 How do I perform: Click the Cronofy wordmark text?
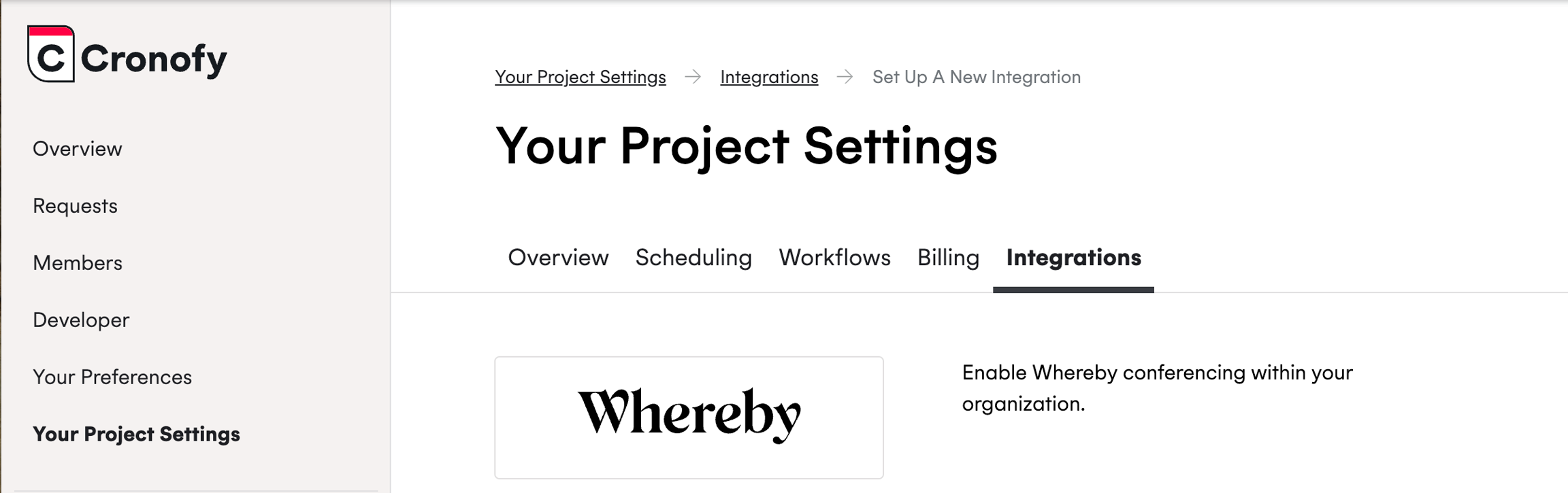click(x=154, y=58)
